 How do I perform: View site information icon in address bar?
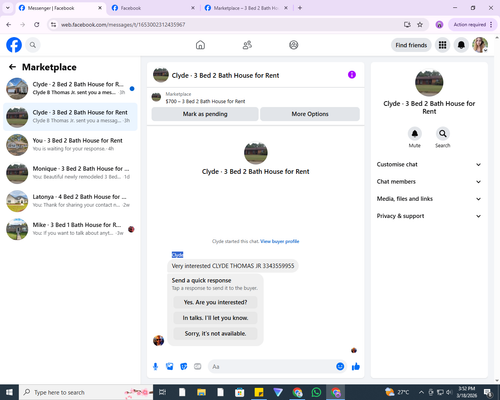(x=53, y=25)
